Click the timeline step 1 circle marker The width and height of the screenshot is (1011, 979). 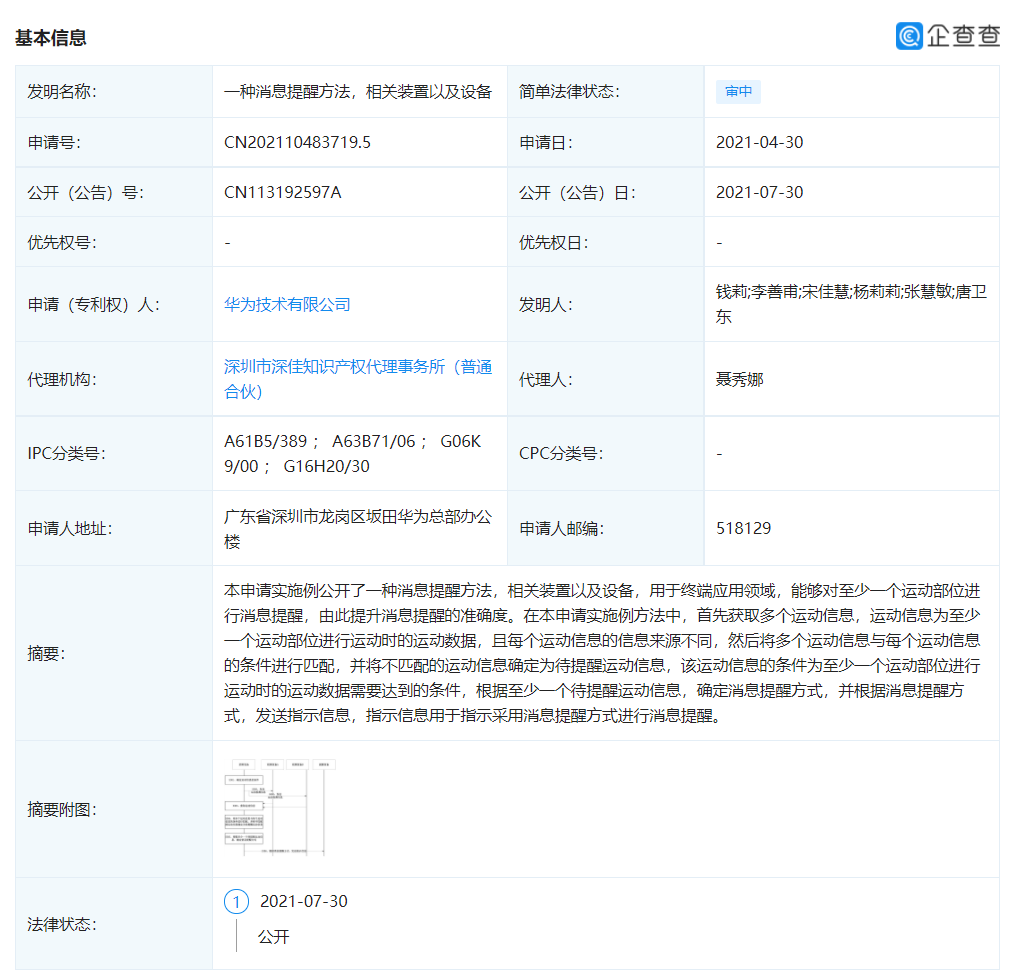[237, 901]
